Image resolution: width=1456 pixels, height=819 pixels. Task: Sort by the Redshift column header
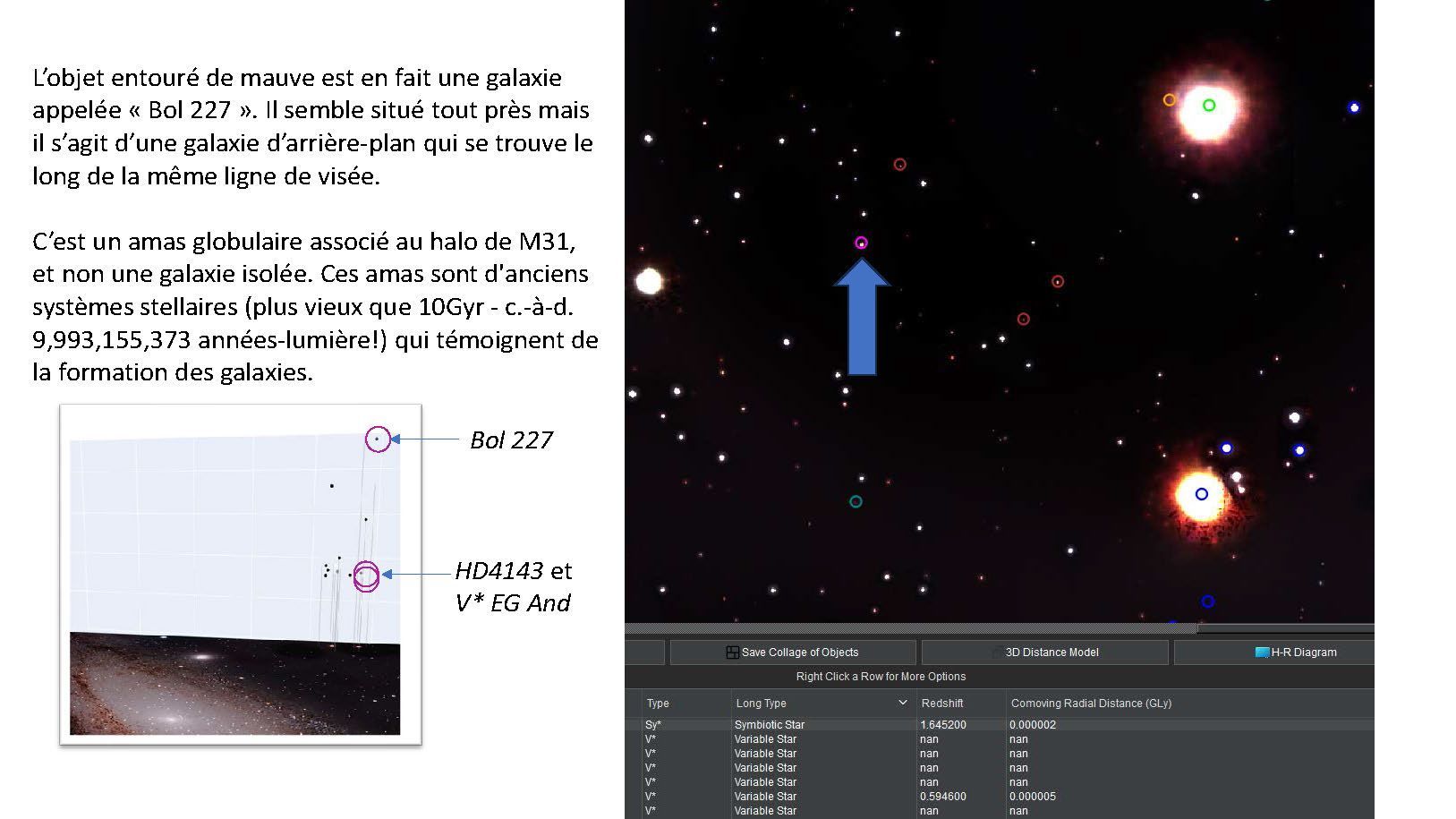(x=941, y=703)
